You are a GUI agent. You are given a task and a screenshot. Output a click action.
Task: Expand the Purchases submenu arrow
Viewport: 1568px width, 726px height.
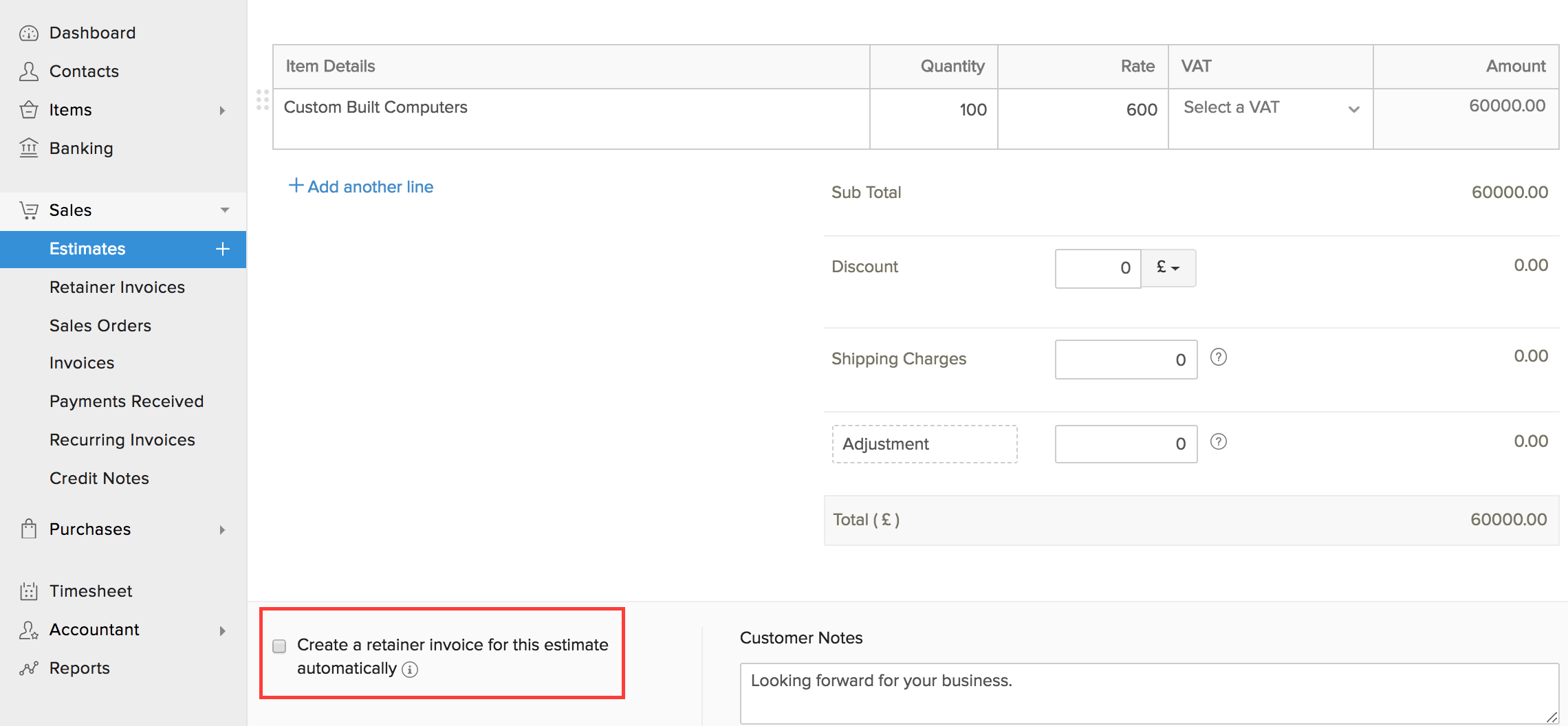pyautogui.click(x=222, y=530)
